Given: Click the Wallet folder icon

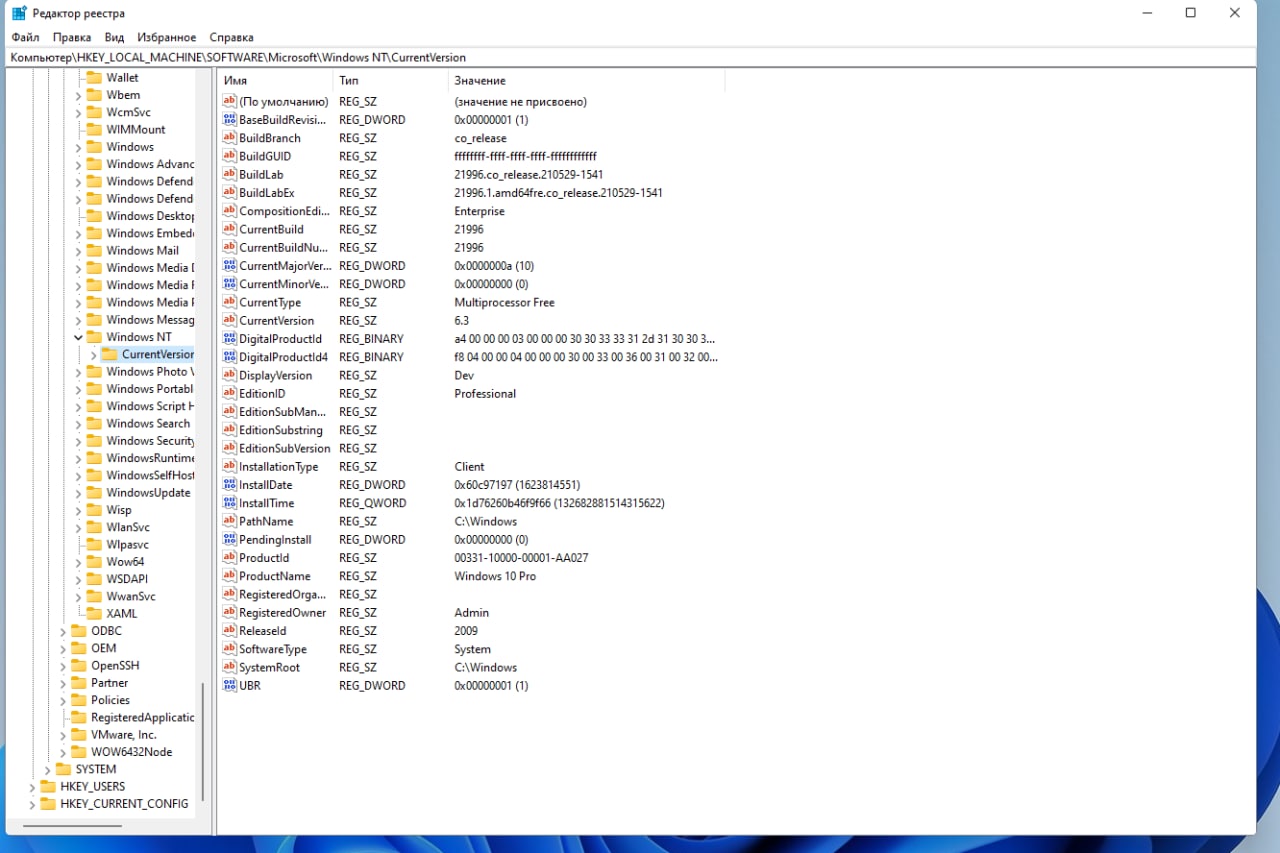Looking at the screenshot, I should 94,77.
